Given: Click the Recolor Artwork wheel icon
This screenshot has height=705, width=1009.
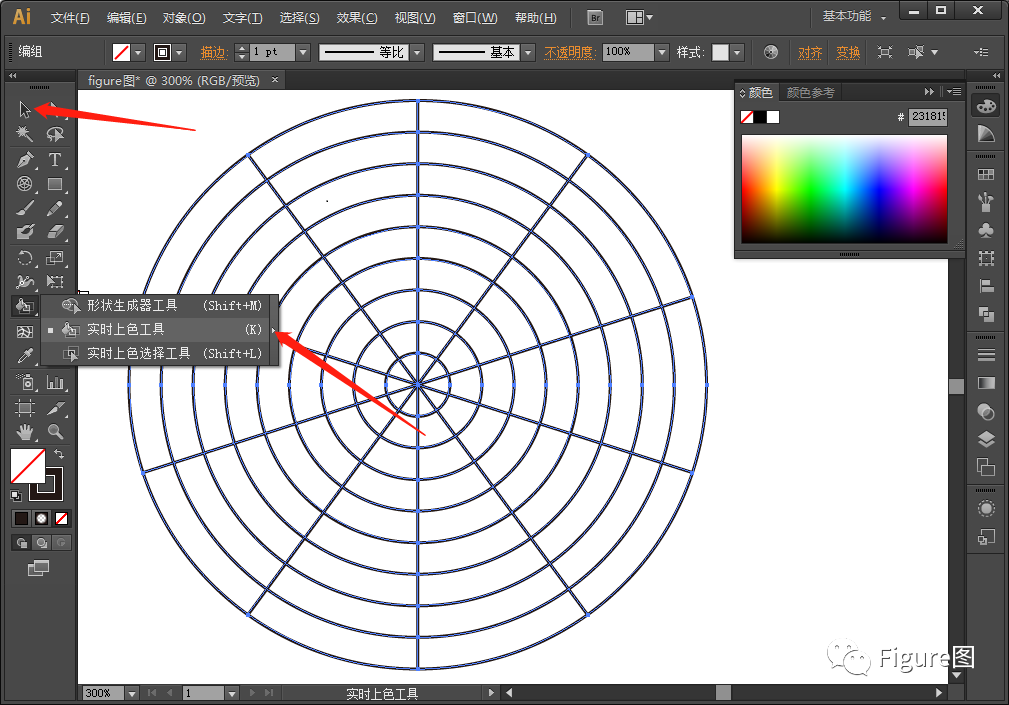Looking at the screenshot, I should click(x=770, y=52).
